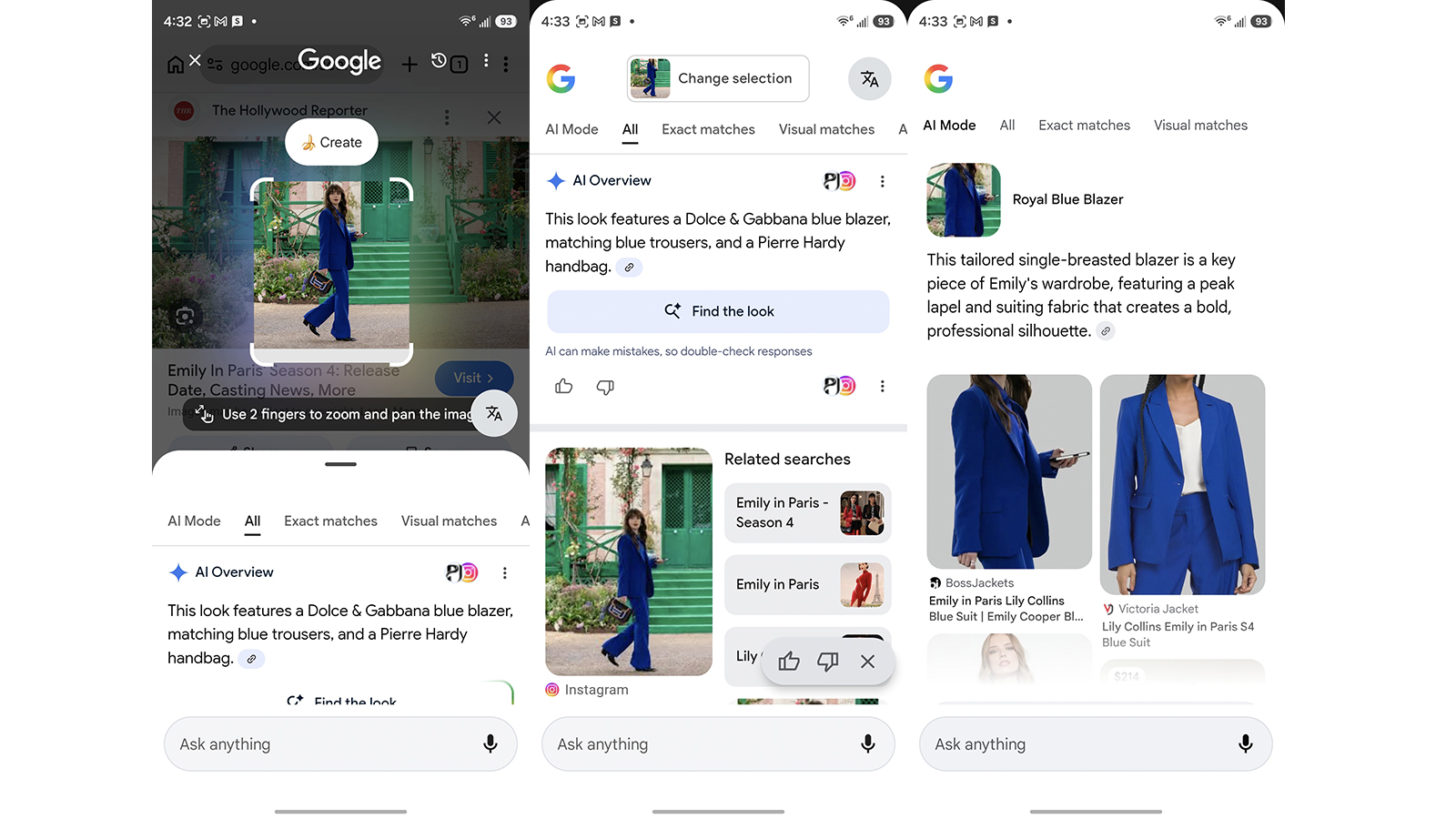This screenshot has width=1456, height=819.
Task: Open the Lens translate icon
Action: (495, 413)
